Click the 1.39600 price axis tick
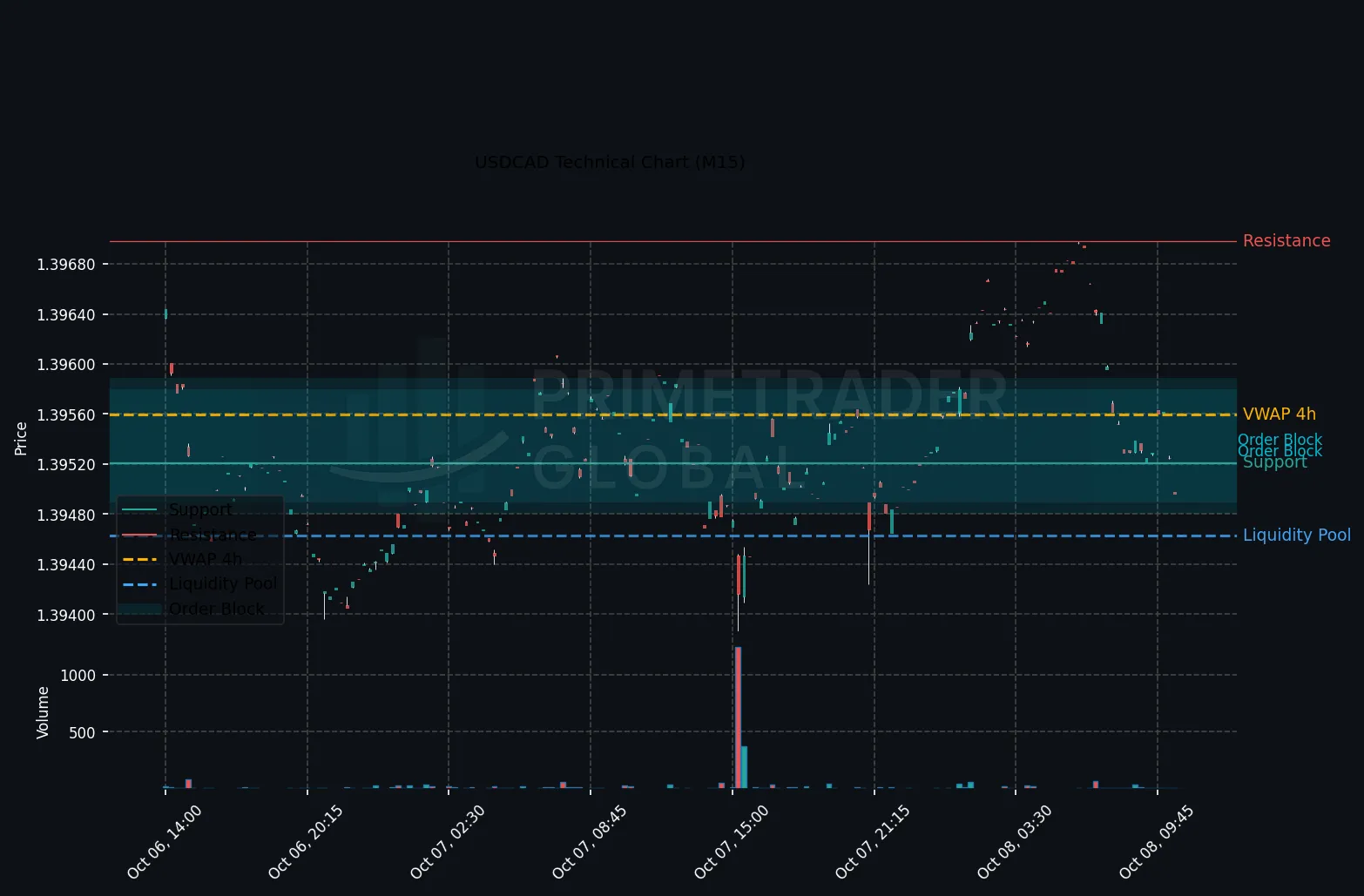Viewport: 1364px width, 896px height. [66, 365]
